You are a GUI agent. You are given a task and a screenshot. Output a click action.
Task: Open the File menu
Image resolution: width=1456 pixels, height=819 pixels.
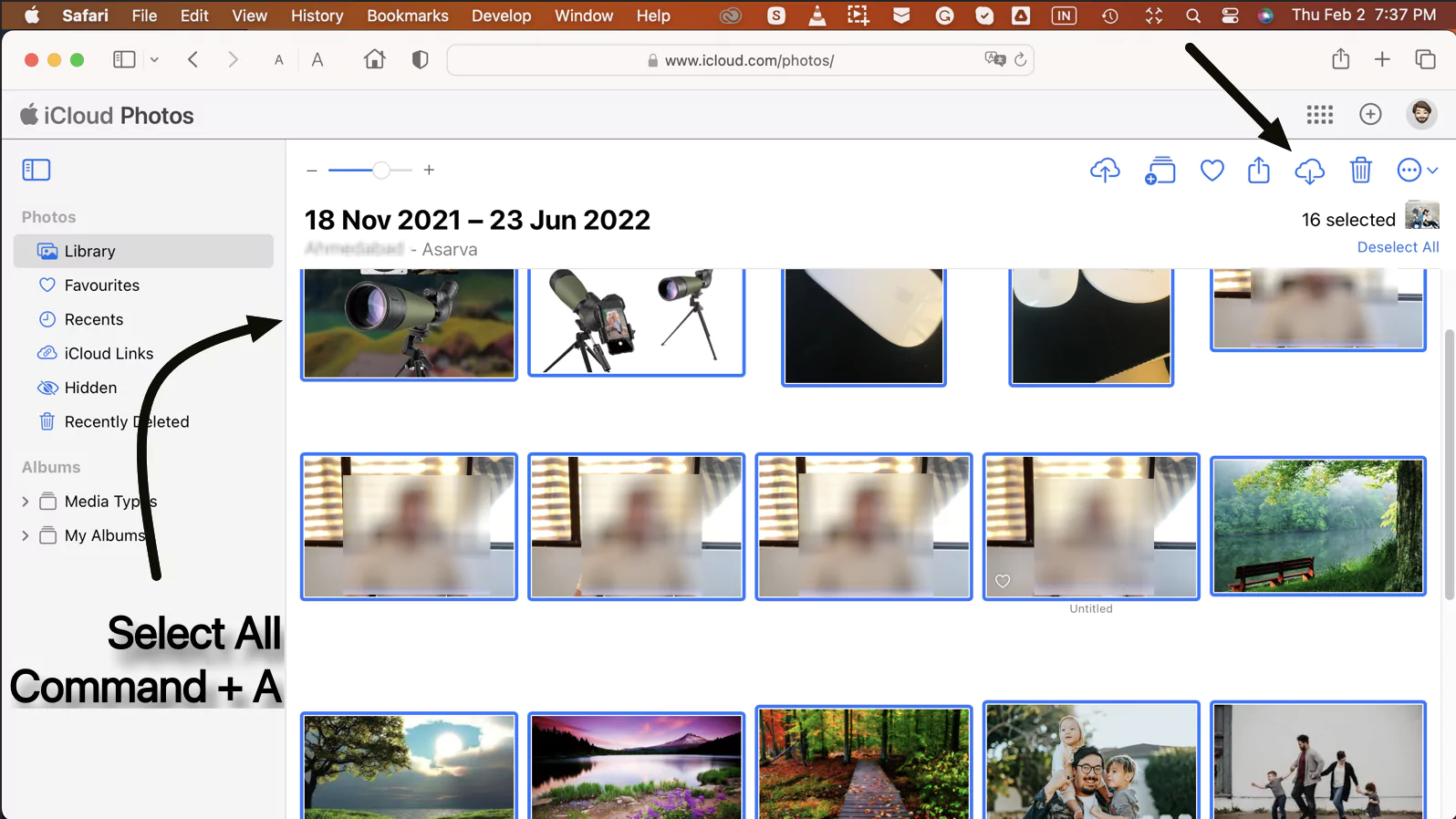tap(144, 16)
